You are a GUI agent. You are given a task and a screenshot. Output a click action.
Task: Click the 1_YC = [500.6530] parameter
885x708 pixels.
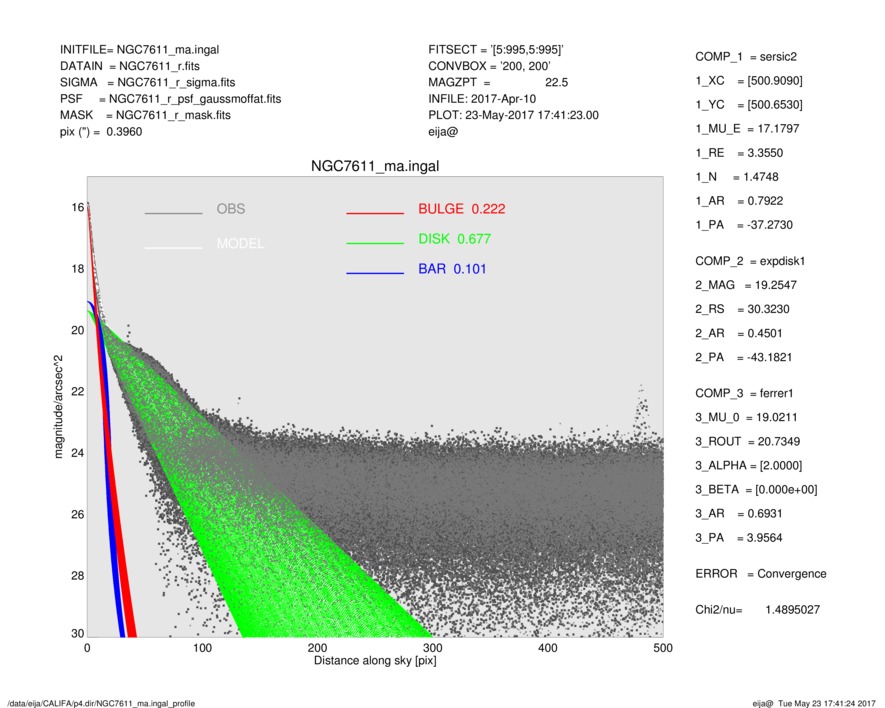pyautogui.click(x=749, y=104)
